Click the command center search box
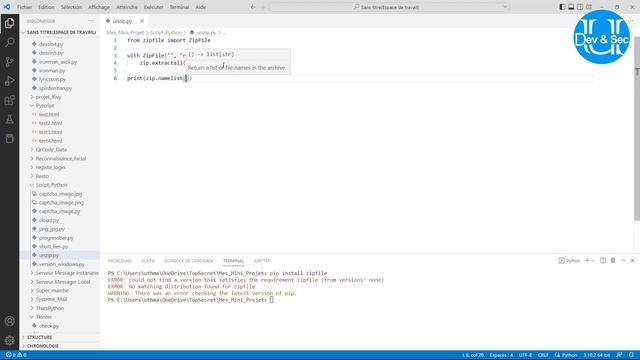 pyautogui.click(x=390, y=7)
